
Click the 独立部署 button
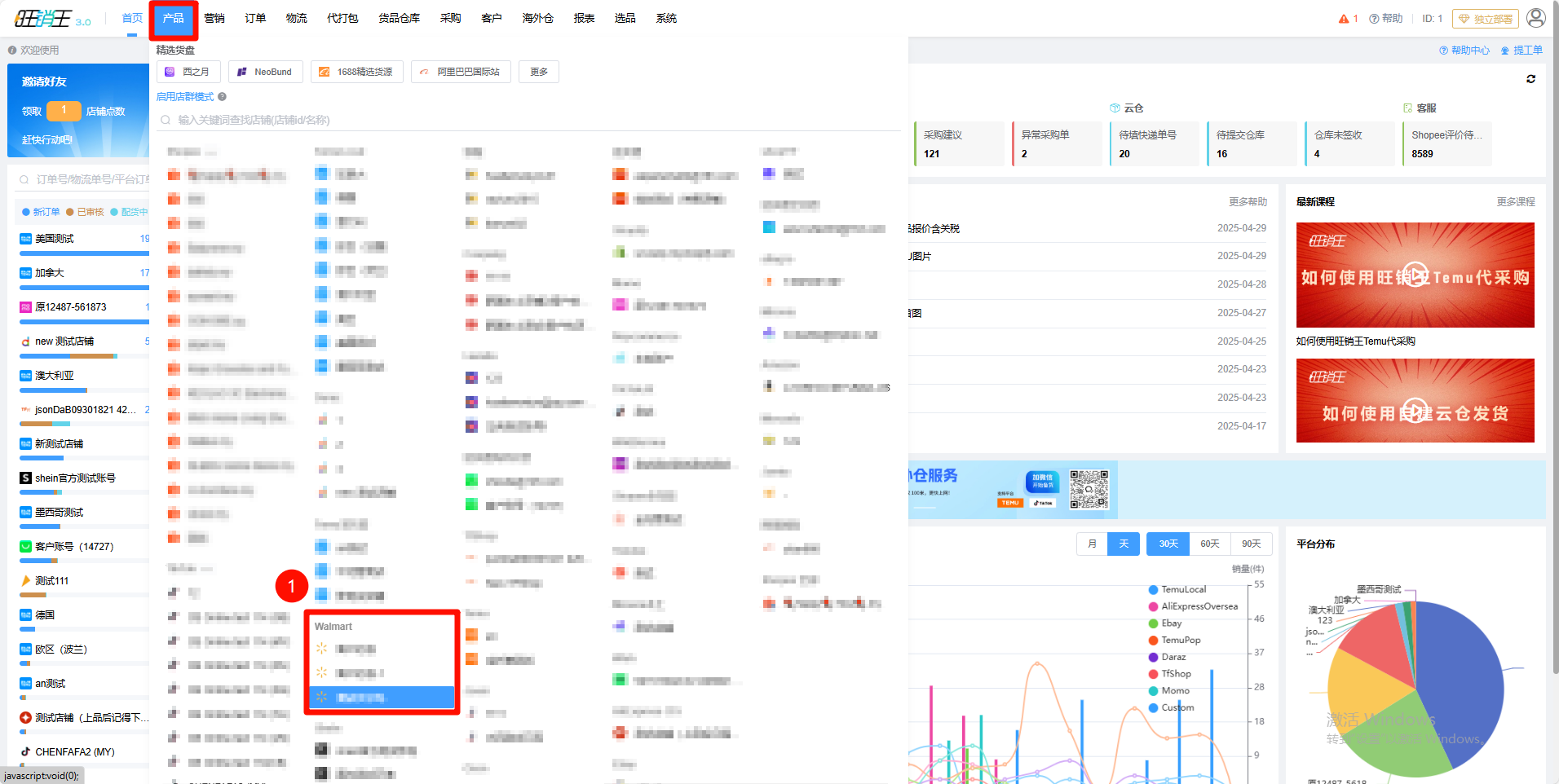pos(1485,19)
